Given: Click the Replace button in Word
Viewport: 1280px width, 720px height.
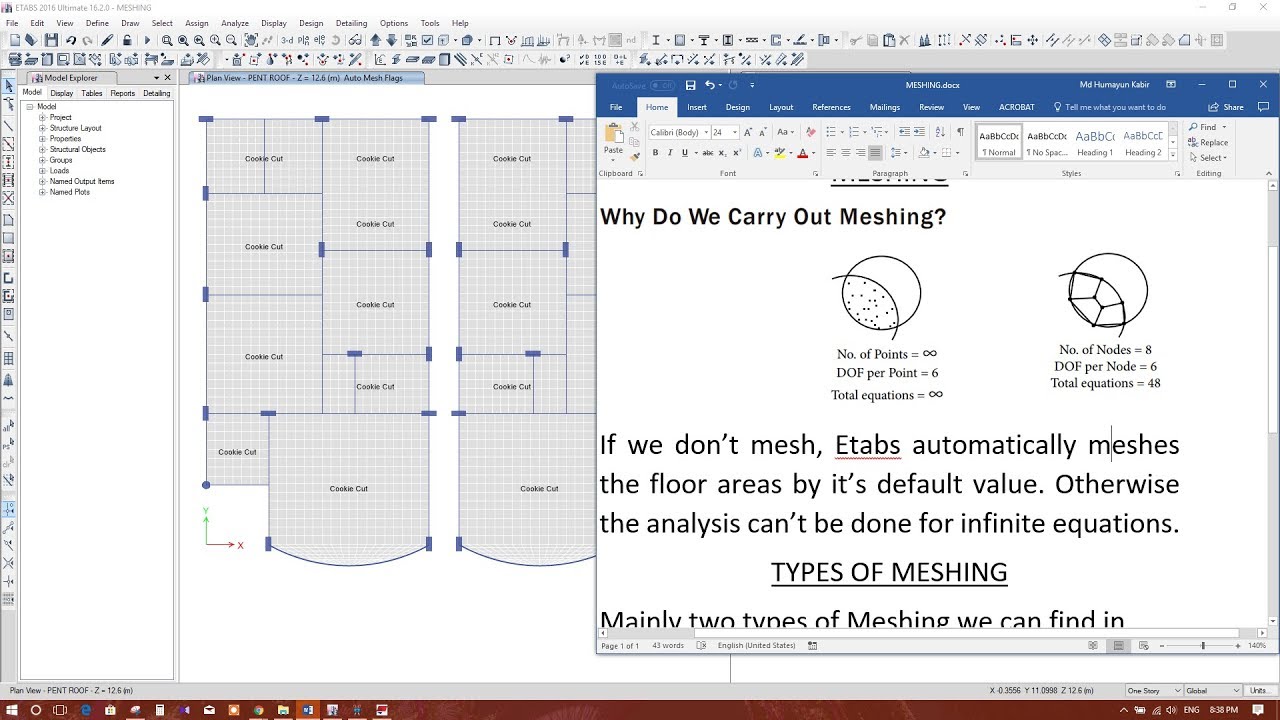Looking at the screenshot, I should pos(1209,142).
